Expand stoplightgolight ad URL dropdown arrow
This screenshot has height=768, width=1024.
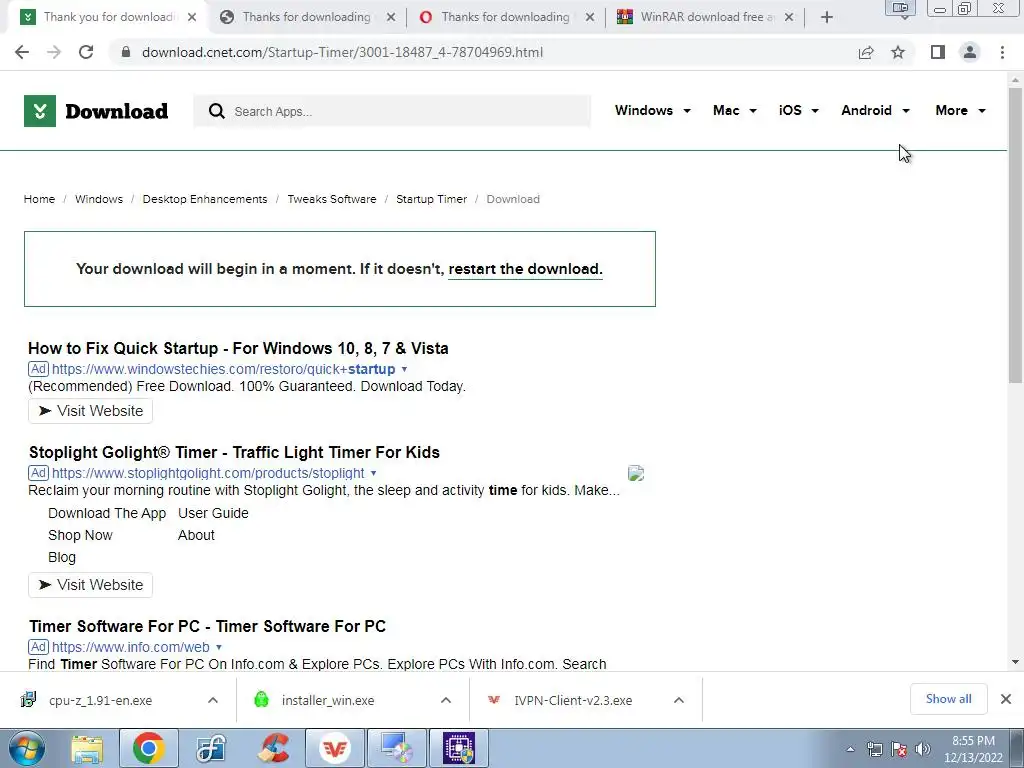point(374,473)
